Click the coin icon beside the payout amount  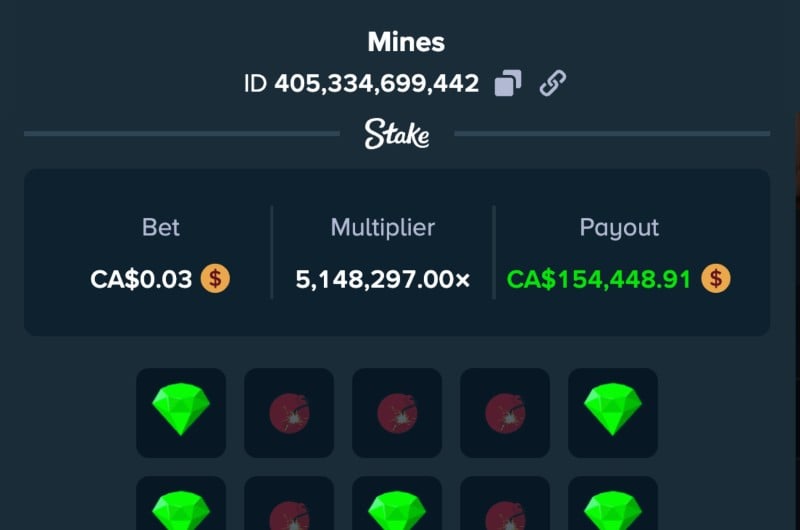click(716, 279)
